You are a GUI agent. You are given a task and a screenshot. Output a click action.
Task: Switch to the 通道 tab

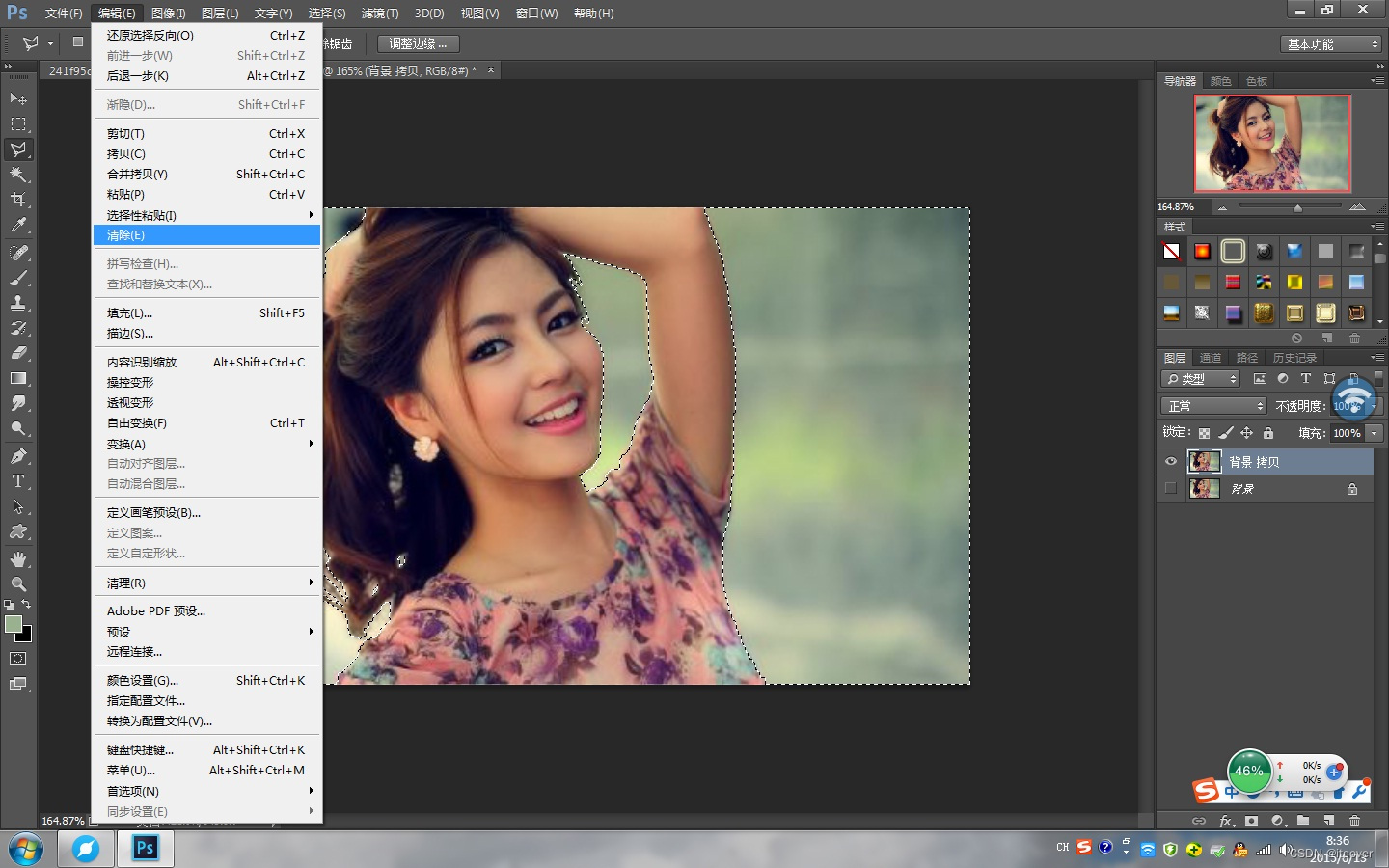(x=1211, y=358)
